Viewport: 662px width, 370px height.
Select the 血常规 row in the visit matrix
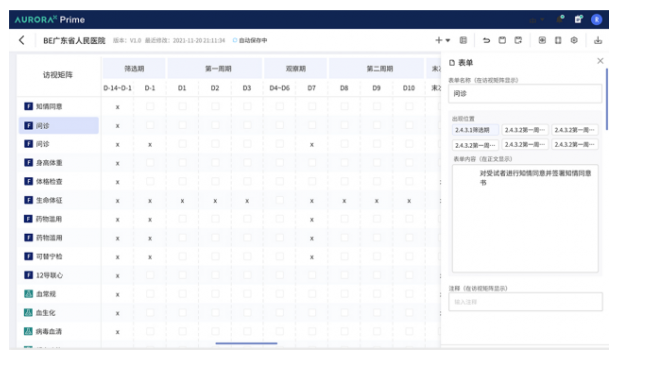(59, 294)
